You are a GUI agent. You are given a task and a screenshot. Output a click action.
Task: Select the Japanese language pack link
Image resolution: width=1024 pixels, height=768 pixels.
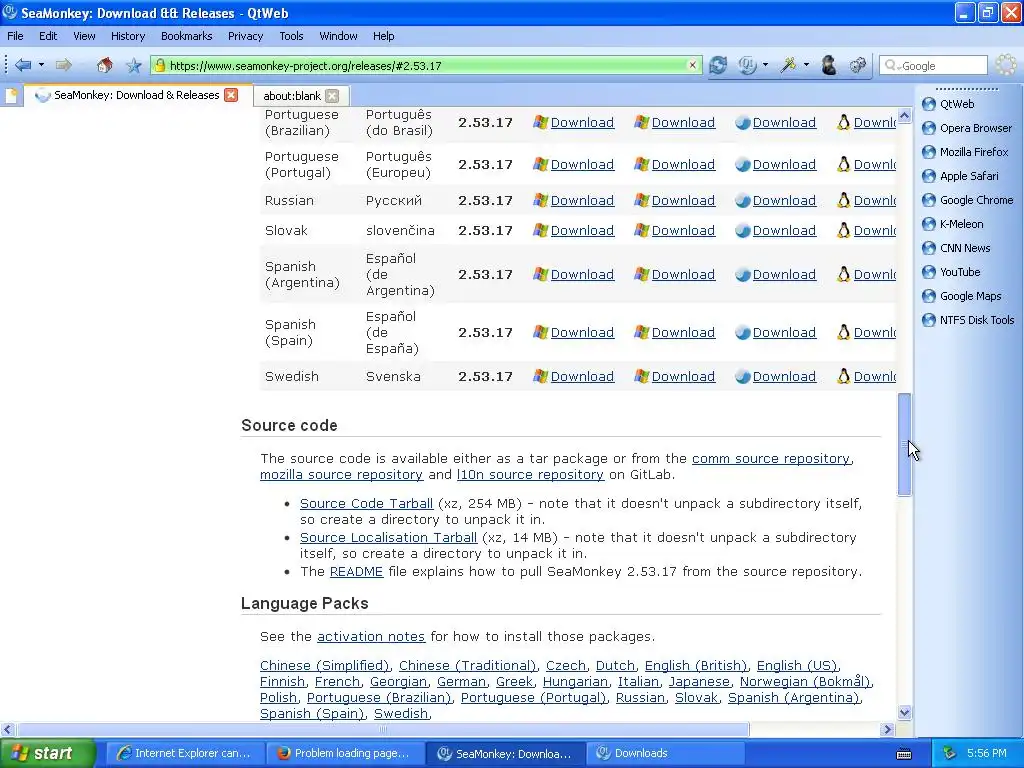pos(699,682)
